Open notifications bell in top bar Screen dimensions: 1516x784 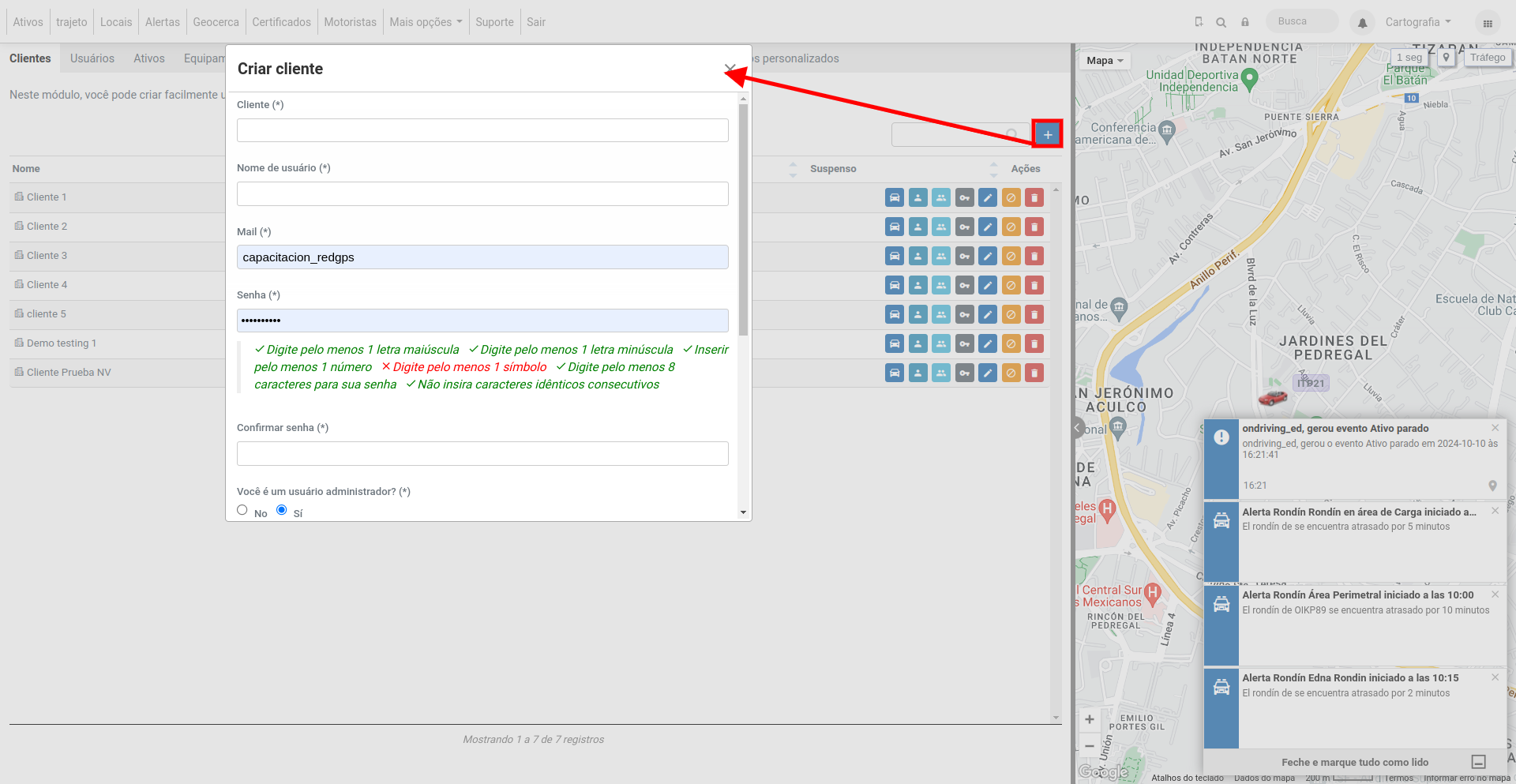(x=1362, y=23)
